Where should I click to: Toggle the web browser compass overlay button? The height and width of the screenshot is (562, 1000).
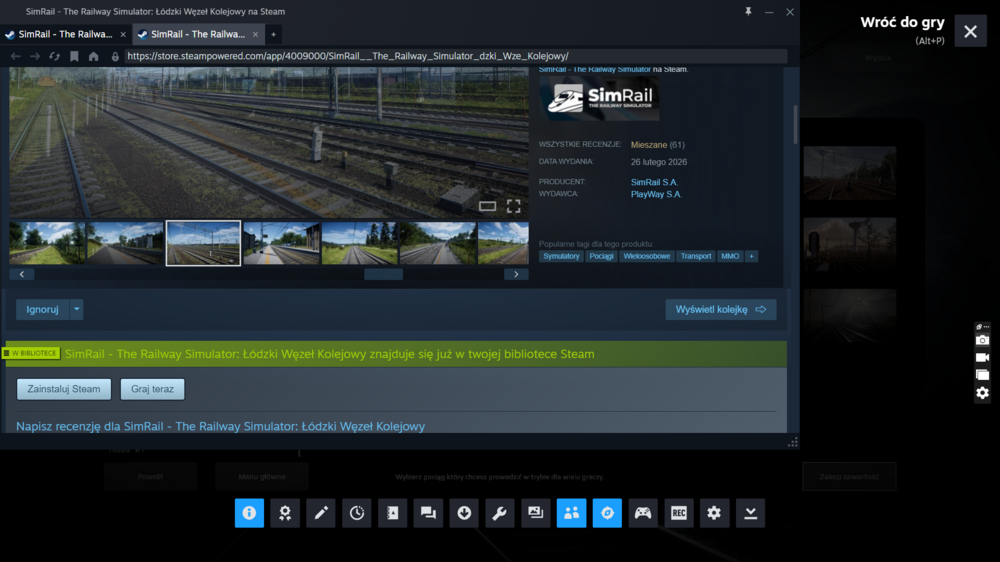[x=607, y=513]
